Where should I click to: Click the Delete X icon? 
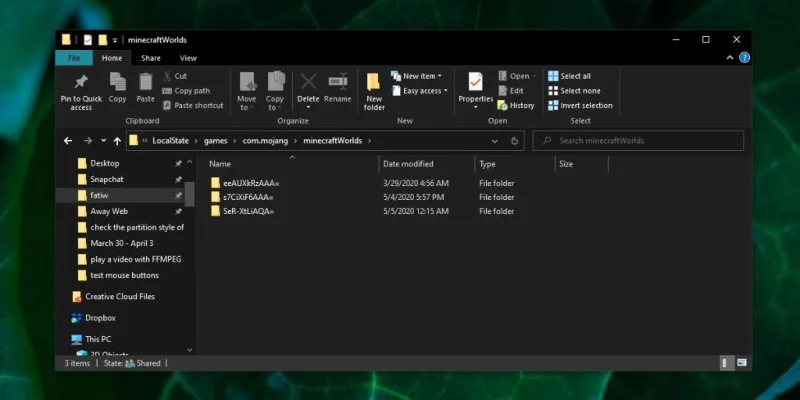308,82
